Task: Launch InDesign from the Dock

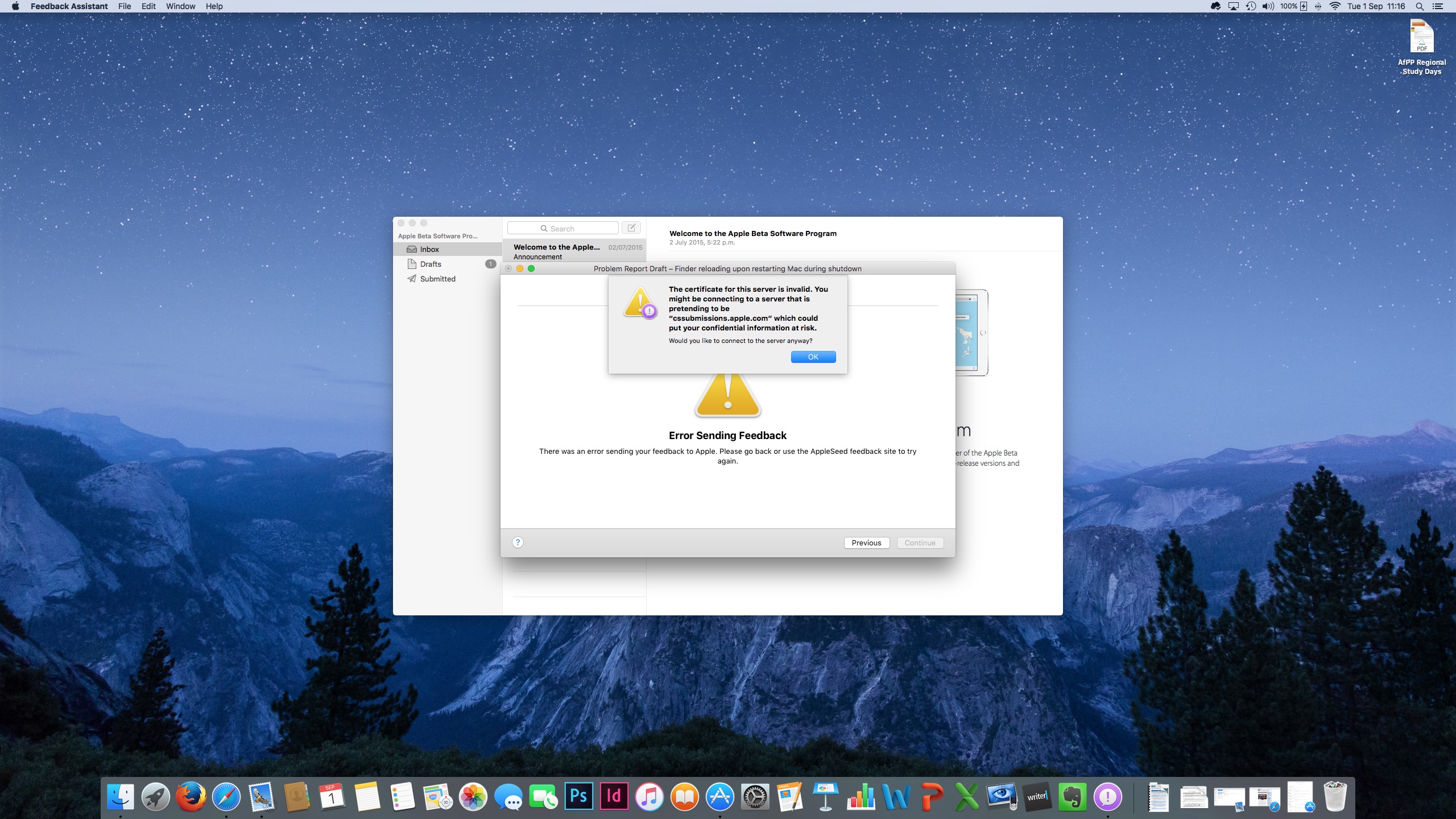Action: click(614, 796)
